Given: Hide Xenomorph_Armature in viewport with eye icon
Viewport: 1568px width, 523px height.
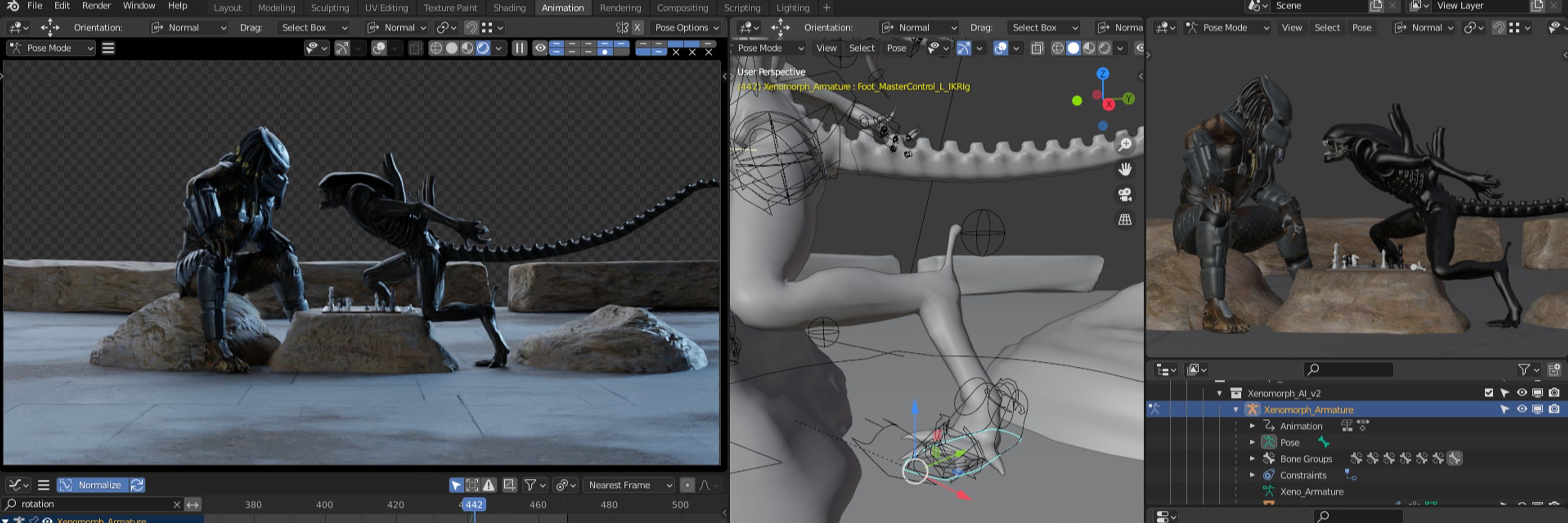Looking at the screenshot, I should (1521, 409).
